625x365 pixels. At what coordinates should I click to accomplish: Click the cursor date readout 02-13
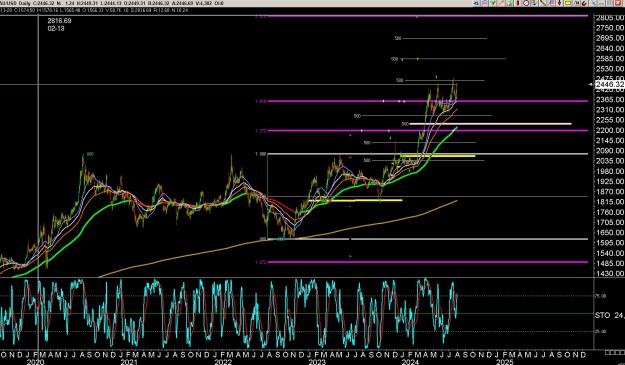click(56, 29)
